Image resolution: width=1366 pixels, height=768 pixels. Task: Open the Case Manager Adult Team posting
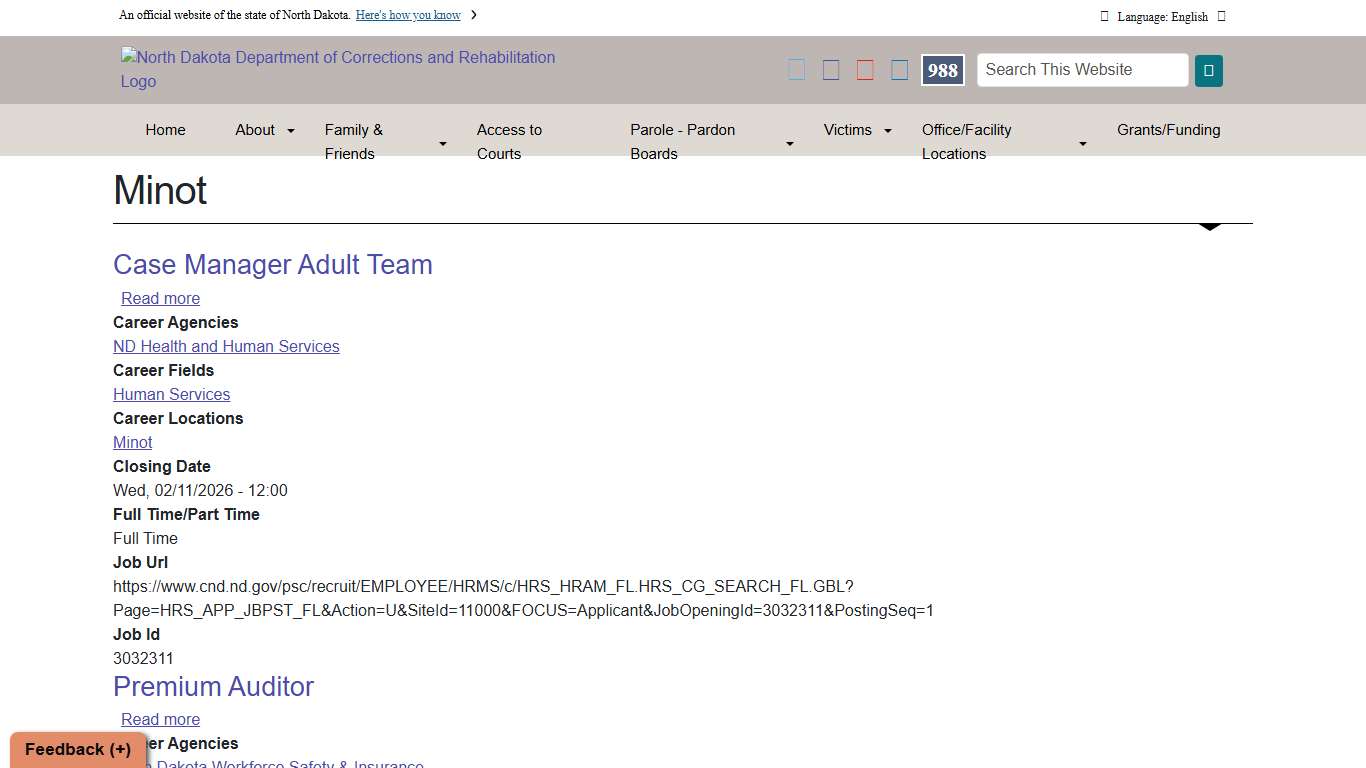click(x=273, y=265)
